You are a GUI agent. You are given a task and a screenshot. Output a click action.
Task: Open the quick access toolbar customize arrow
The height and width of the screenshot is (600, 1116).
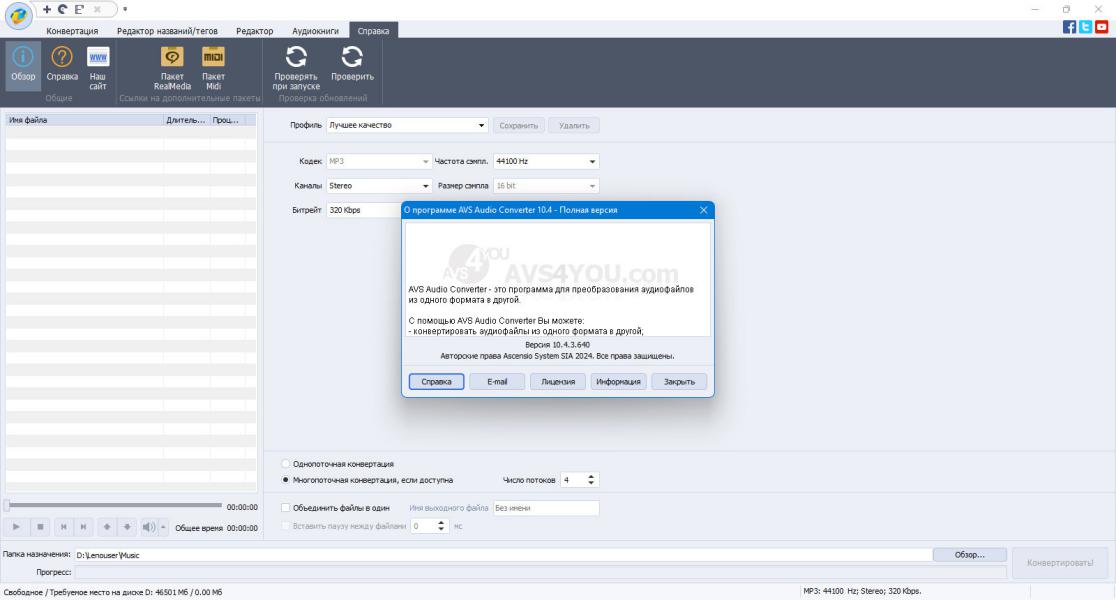tap(125, 9)
